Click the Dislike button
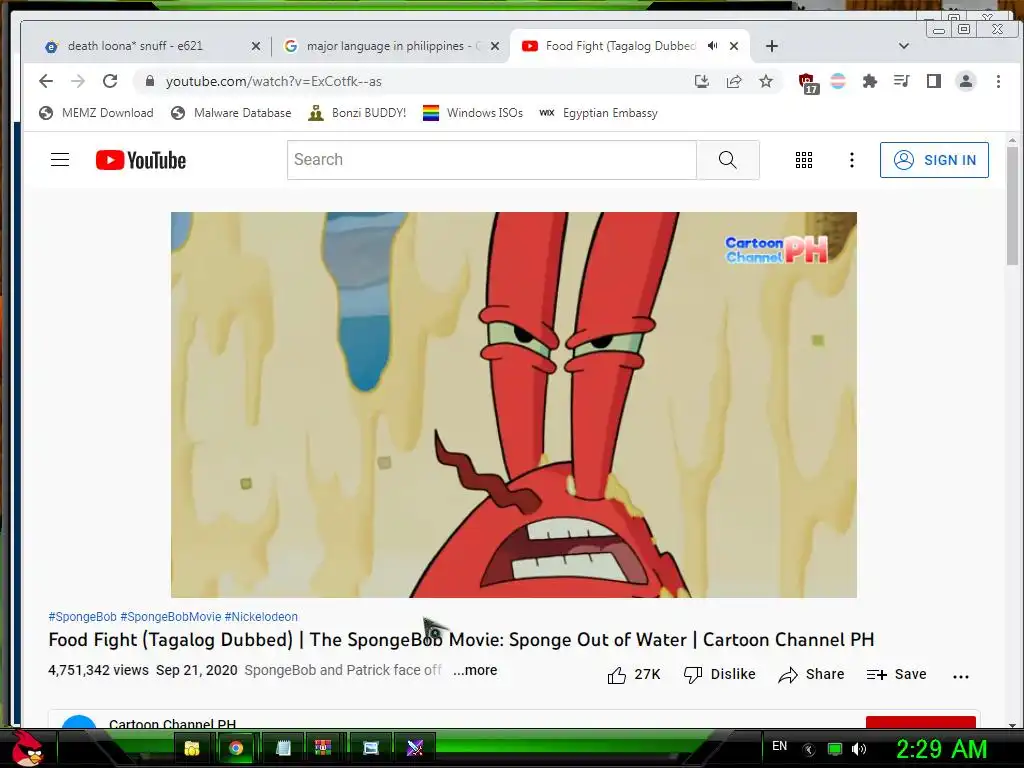The width and height of the screenshot is (1024, 768). click(x=719, y=675)
